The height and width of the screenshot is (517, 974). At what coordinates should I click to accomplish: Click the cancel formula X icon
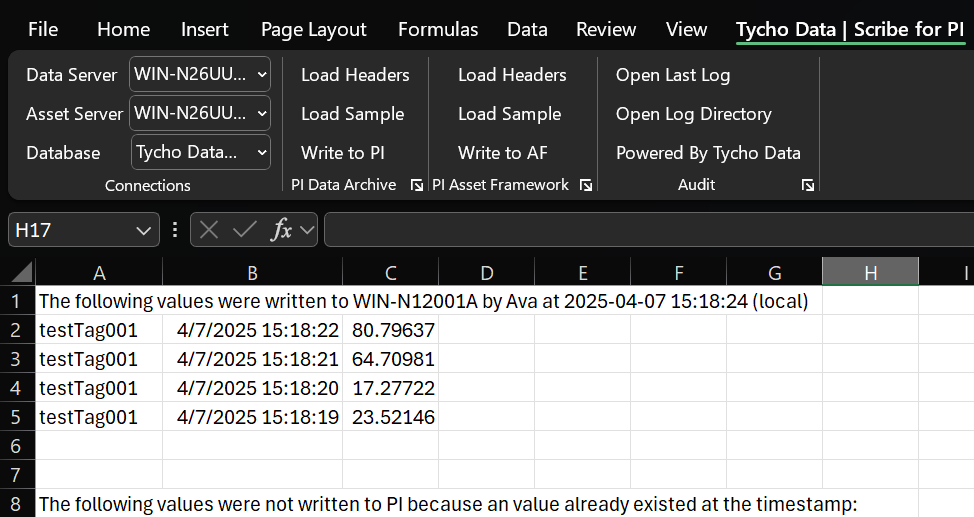pyautogui.click(x=209, y=230)
